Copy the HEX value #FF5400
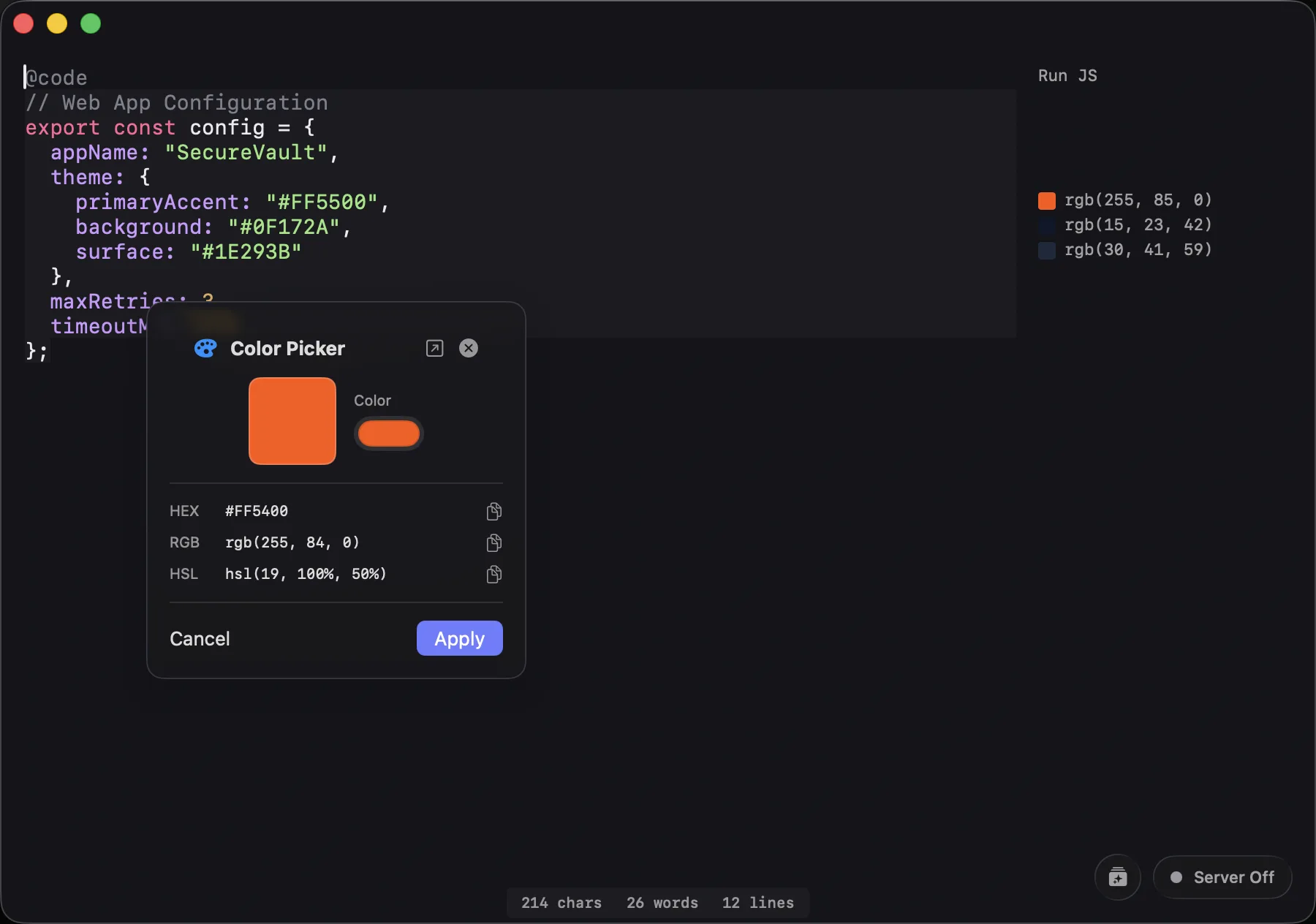The width and height of the screenshot is (1316, 924). (x=494, y=511)
